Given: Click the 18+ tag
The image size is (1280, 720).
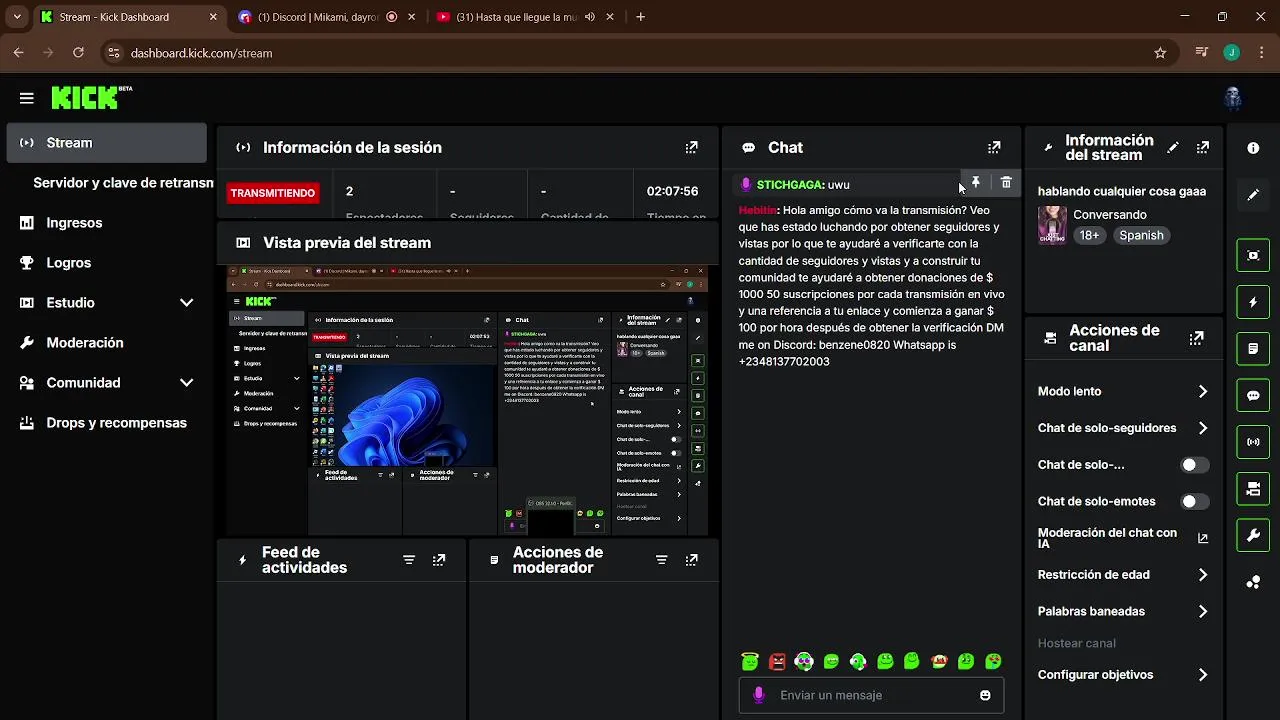Looking at the screenshot, I should (x=1089, y=236).
